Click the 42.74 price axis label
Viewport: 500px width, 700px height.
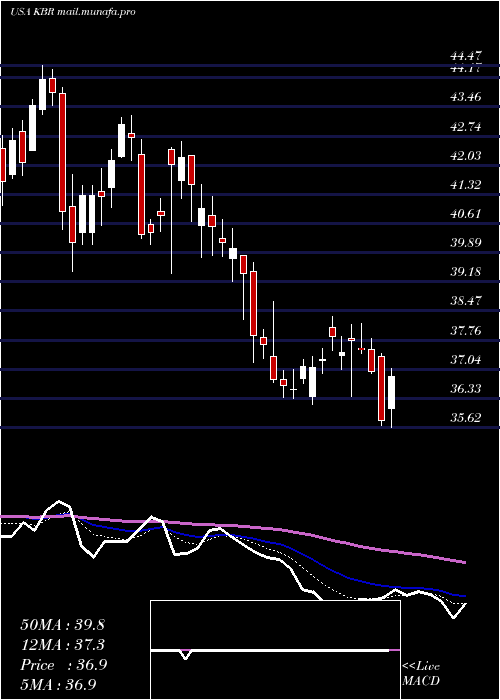coord(466,127)
